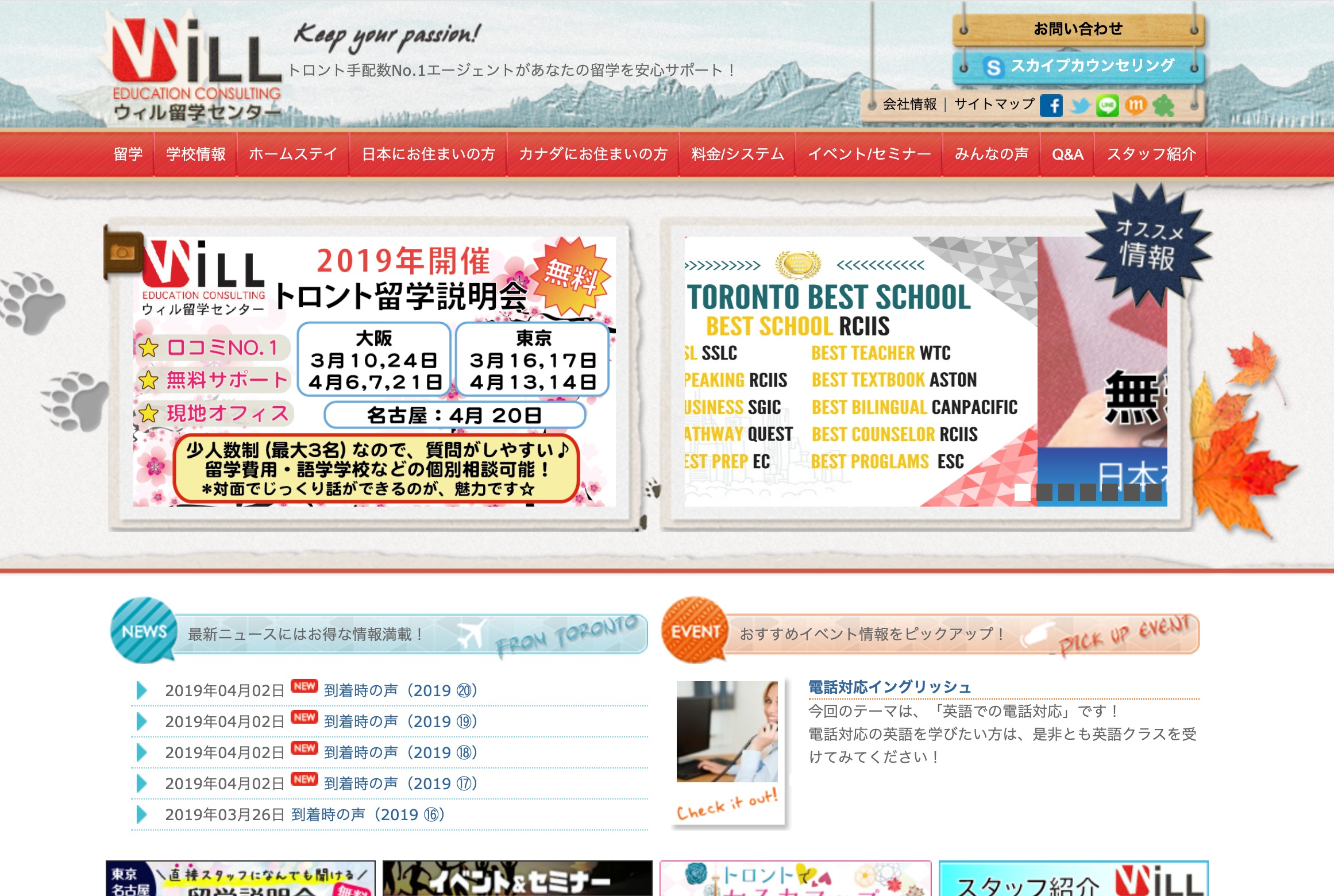
Task: Open the みんなの声 menu item
Action: click(x=992, y=154)
